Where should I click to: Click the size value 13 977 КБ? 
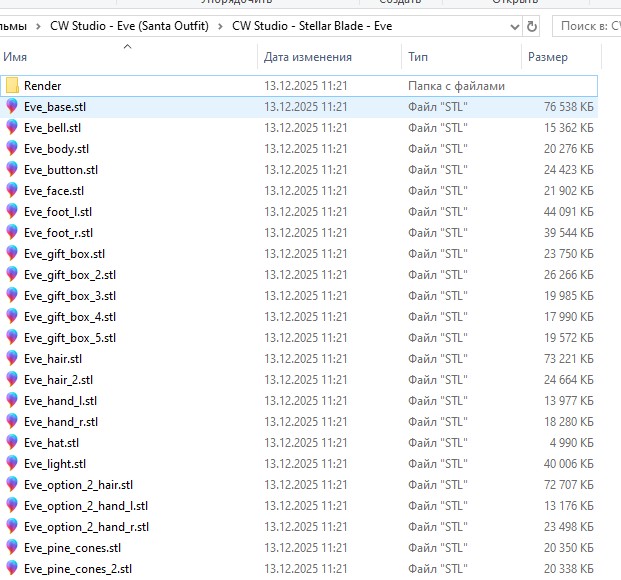pos(568,401)
